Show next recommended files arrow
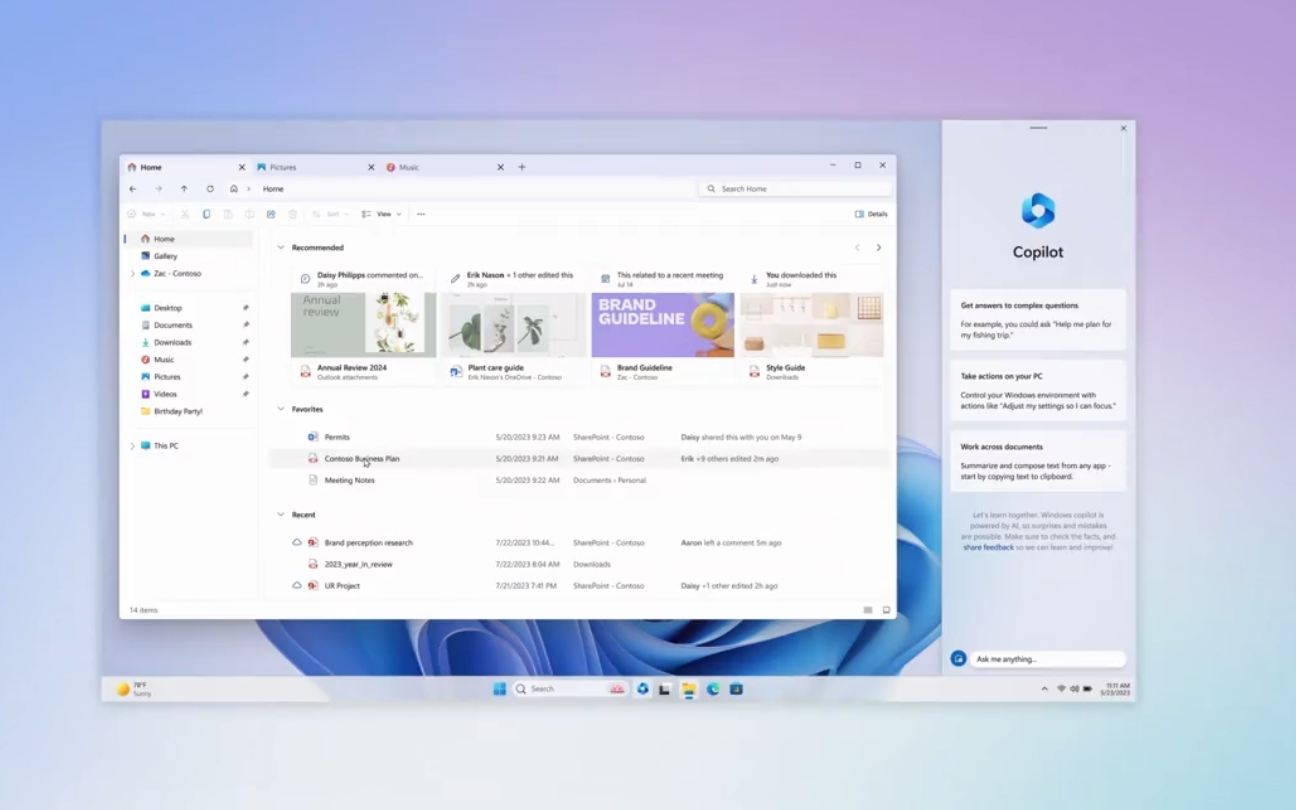Screen dimensions: 1296x810 [x=879, y=247]
